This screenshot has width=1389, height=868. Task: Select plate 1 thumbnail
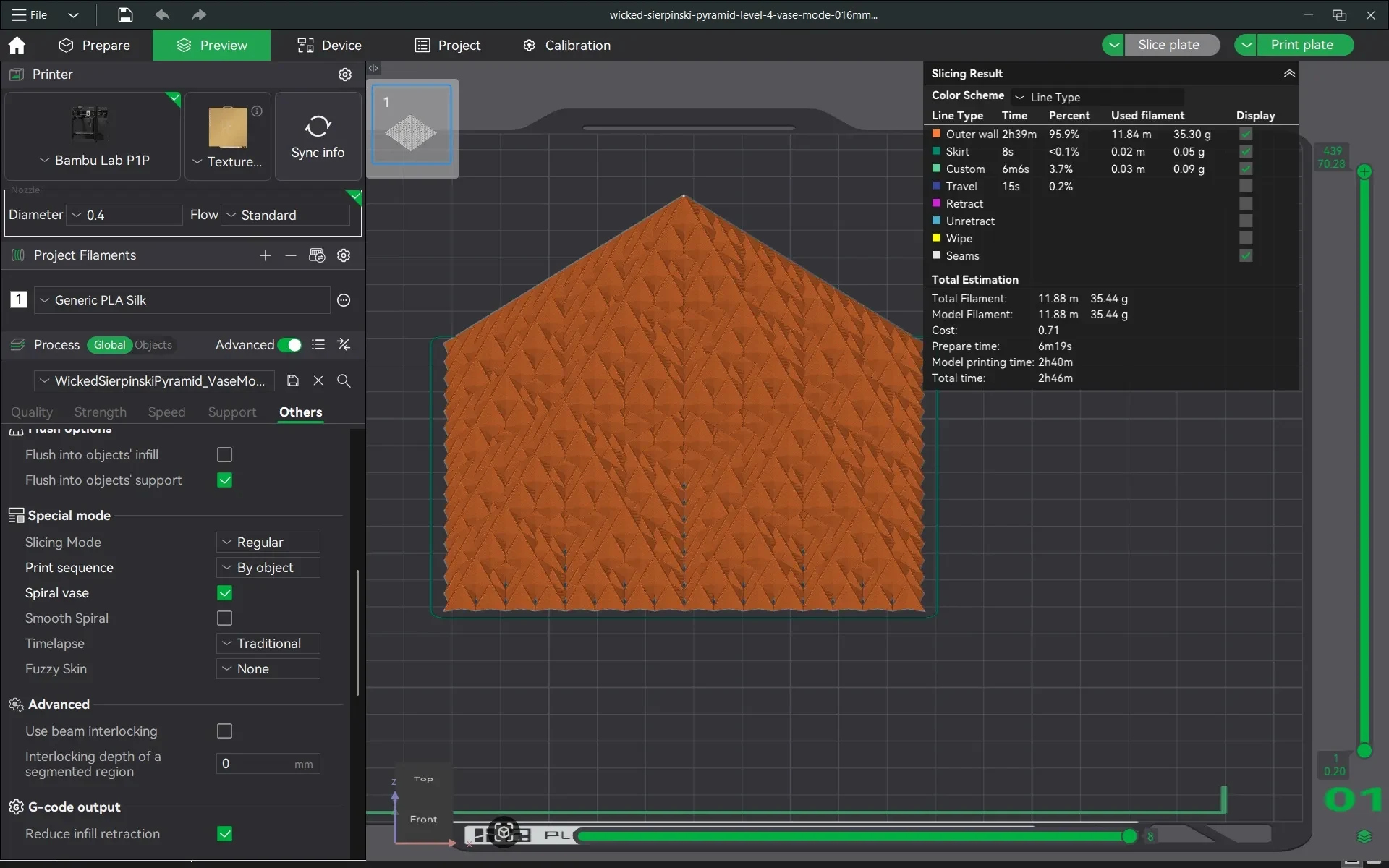pos(412,125)
